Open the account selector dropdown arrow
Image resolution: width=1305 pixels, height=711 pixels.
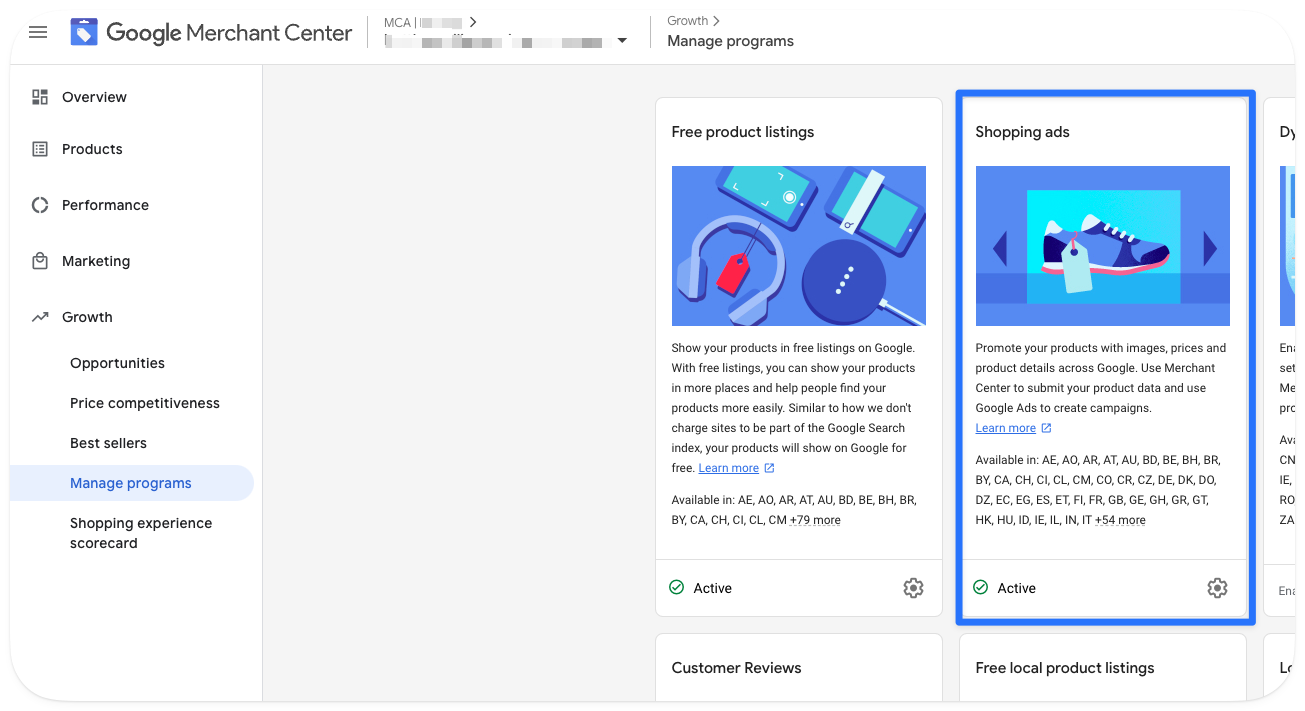(622, 41)
